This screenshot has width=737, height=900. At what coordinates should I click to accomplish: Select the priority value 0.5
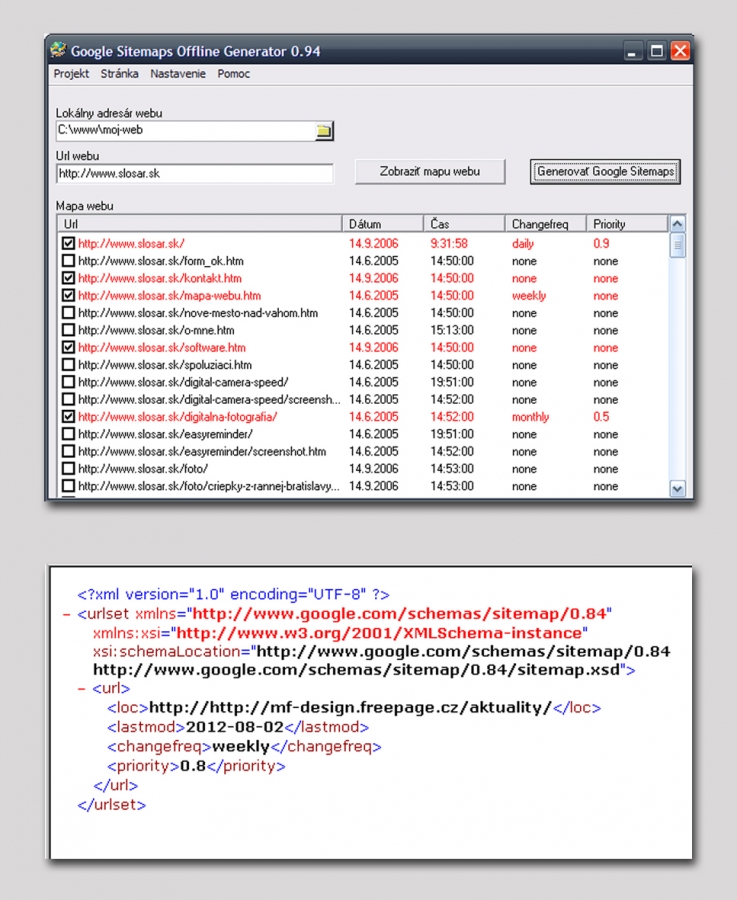pyautogui.click(x=602, y=417)
